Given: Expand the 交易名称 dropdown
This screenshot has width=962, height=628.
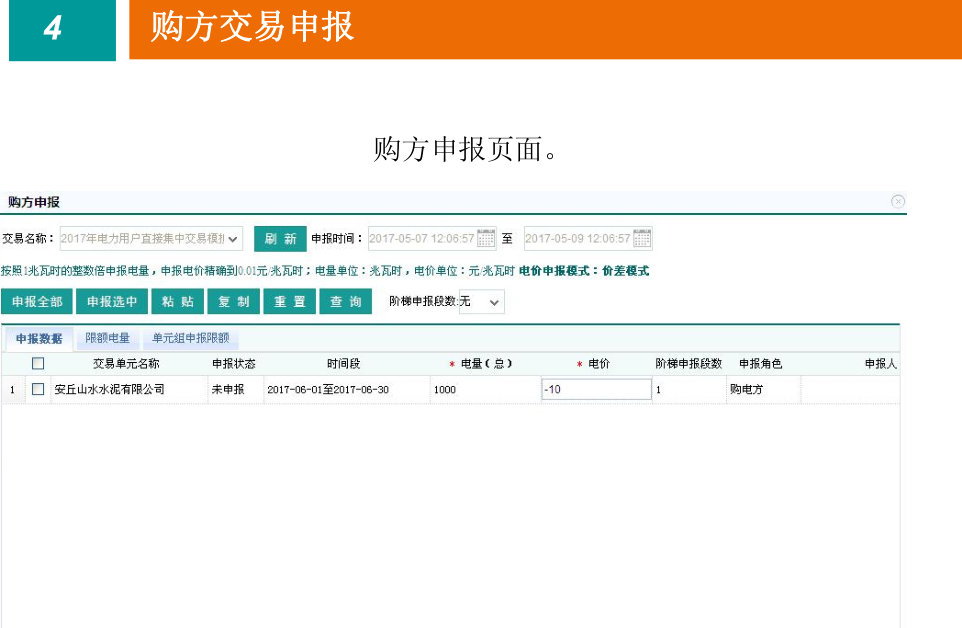Looking at the screenshot, I should (x=232, y=239).
